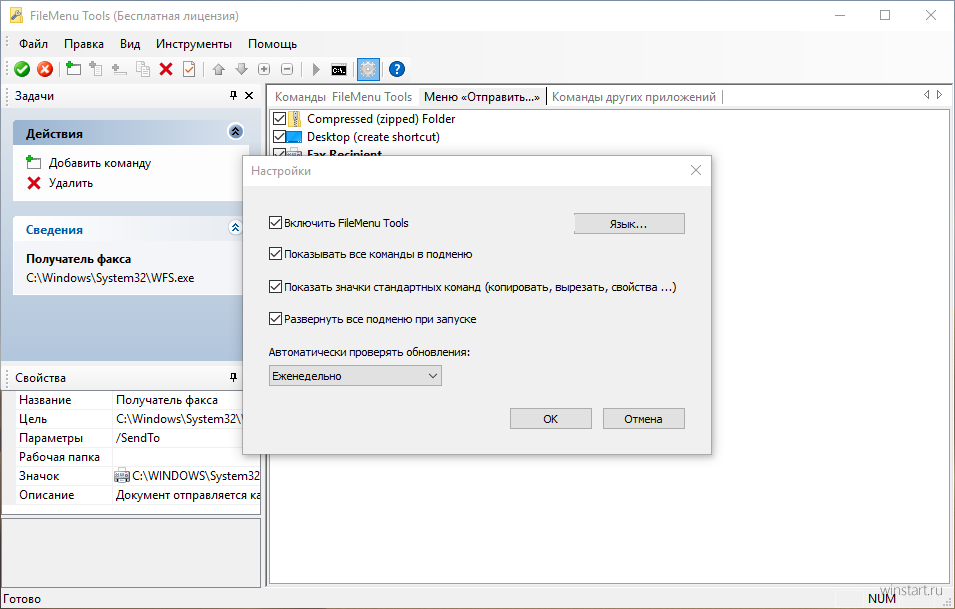Image resolution: width=955 pixels, height=609 pixels.
Task: Uncheck the Compressed (zipped) Folder checkbox
Action: (280, 119)
